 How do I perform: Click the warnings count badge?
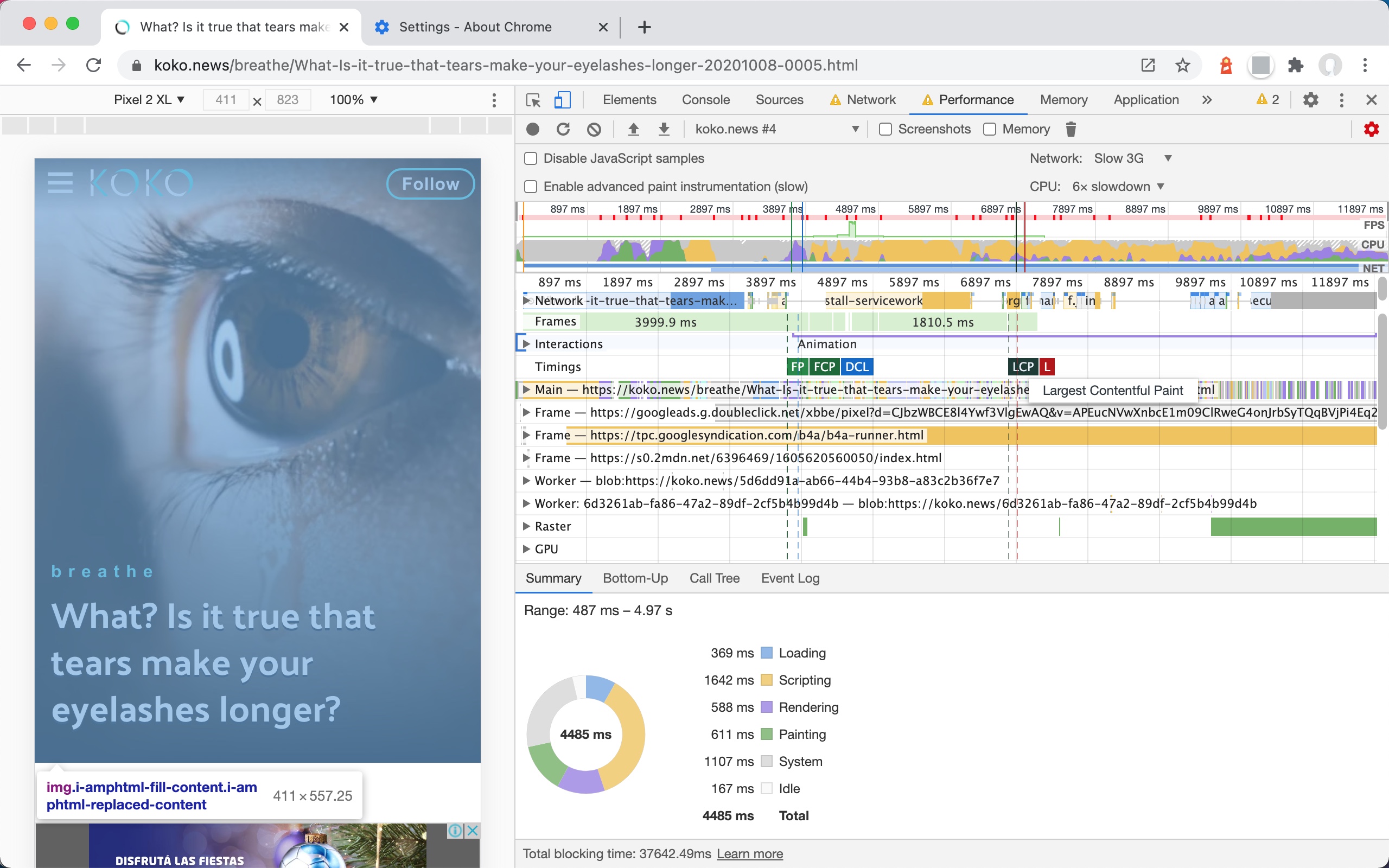pyautogui.click(x=1267, y=100)
